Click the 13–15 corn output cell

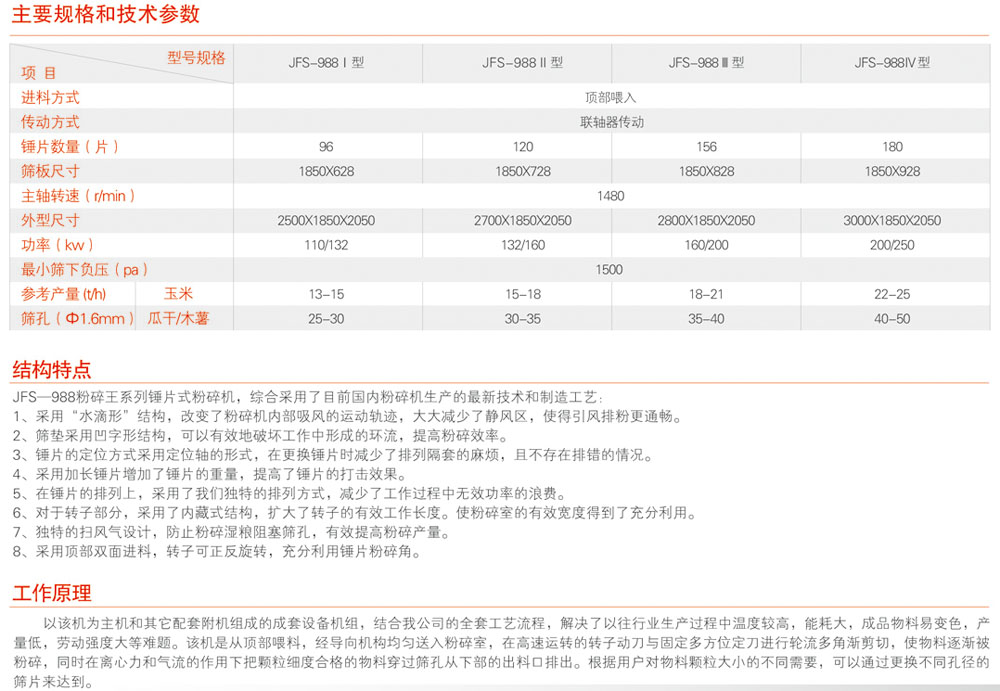[x=326, y=294]
